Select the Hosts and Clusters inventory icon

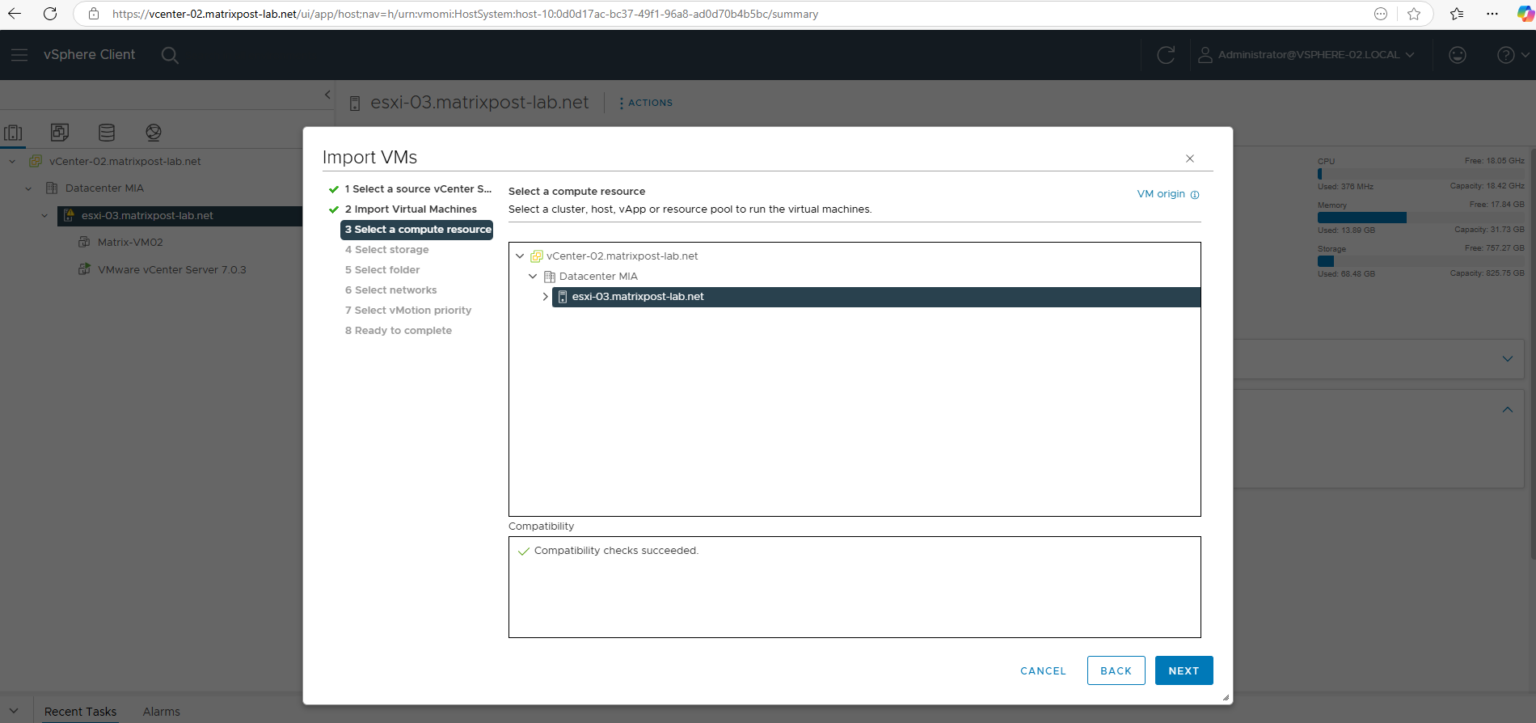14,131
